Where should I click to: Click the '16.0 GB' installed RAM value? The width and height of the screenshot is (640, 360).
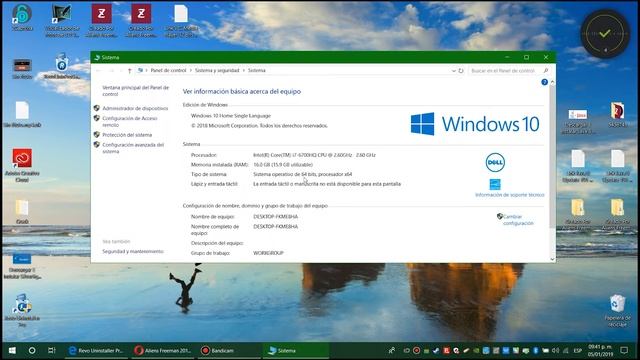click(x=283, y=164)
